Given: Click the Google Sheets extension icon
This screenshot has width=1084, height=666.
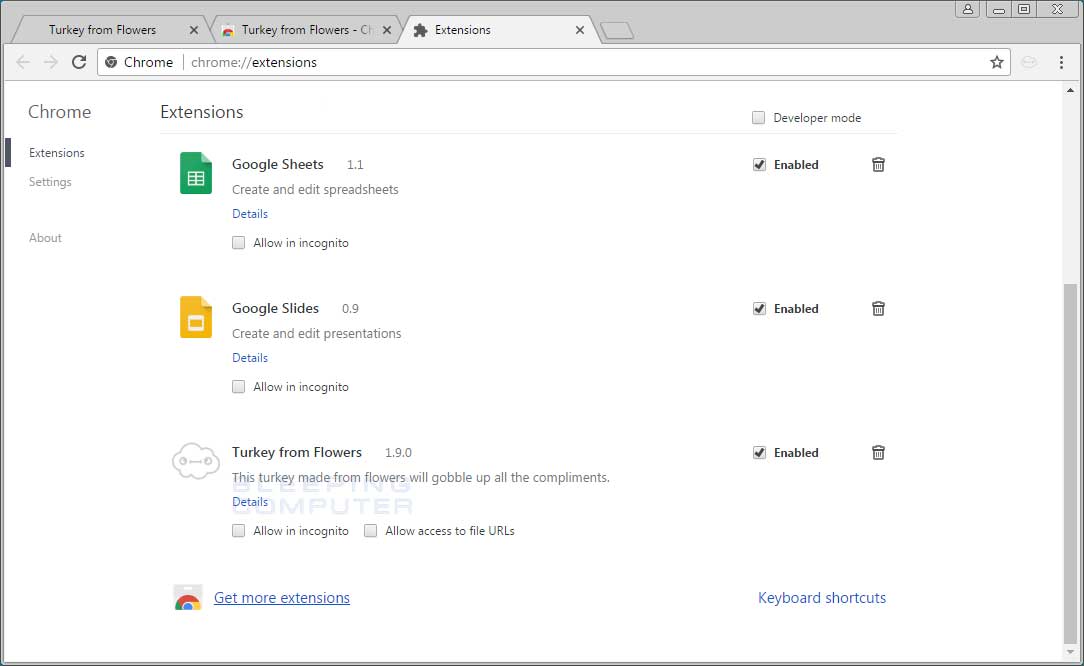Looking at the screenshot, I should point(196,173).
